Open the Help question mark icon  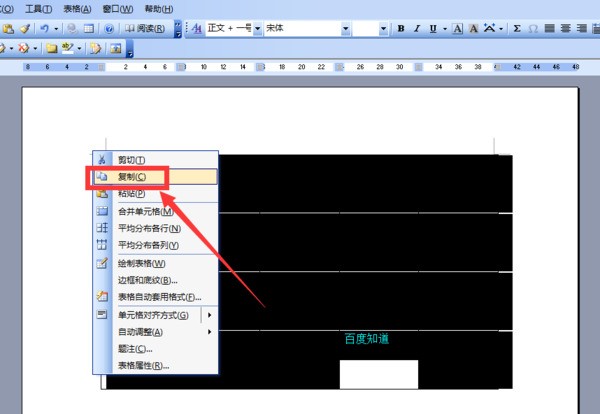click(x=109, y=29)
